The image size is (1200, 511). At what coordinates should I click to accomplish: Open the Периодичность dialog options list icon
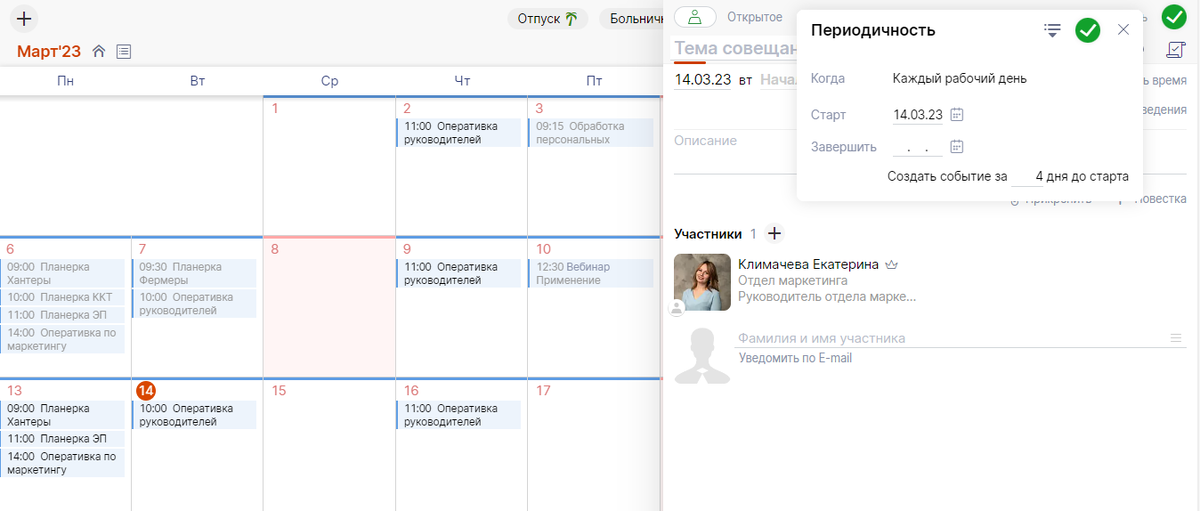1052,30
